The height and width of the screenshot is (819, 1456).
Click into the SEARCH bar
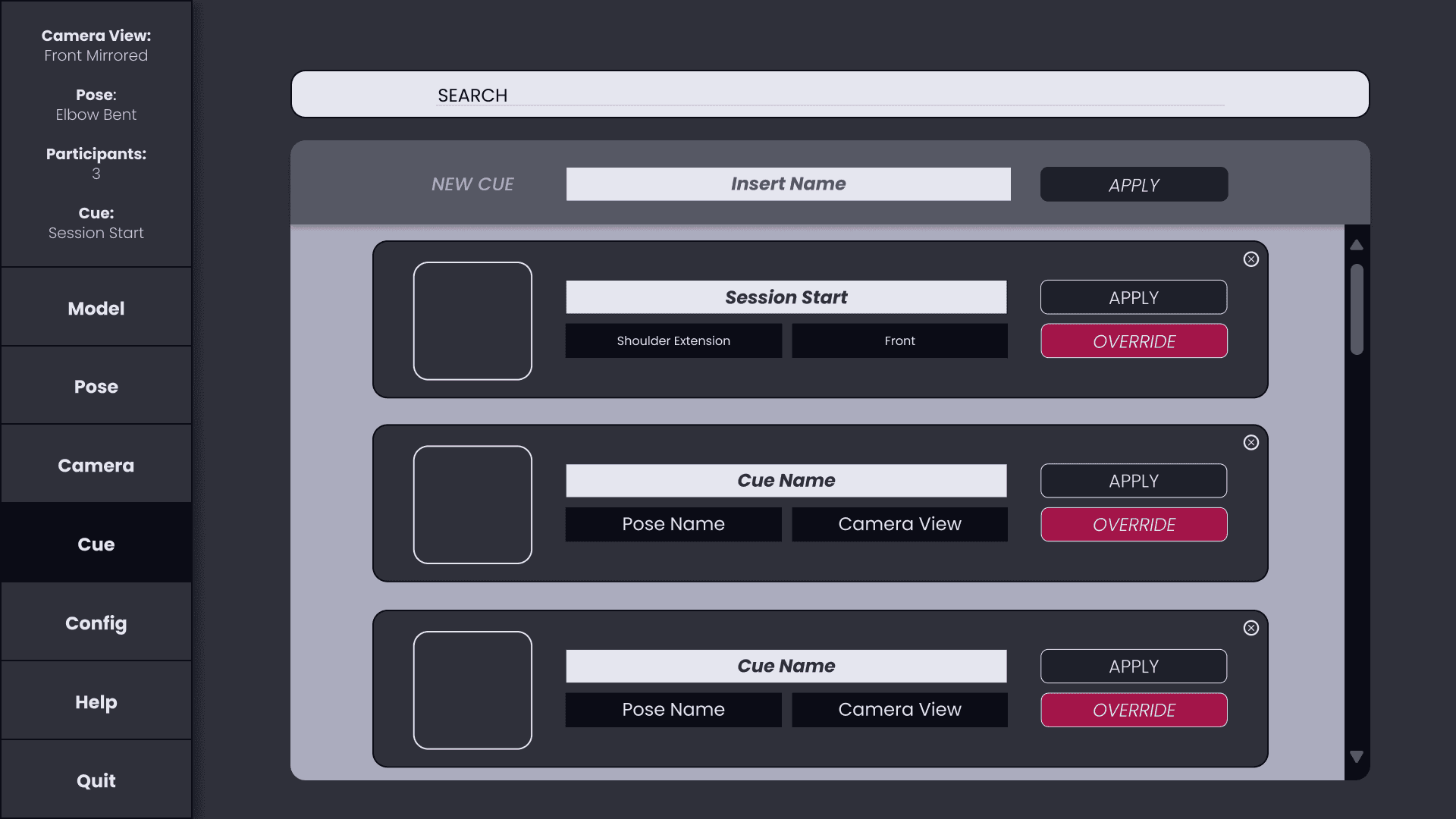pos(830,95)
